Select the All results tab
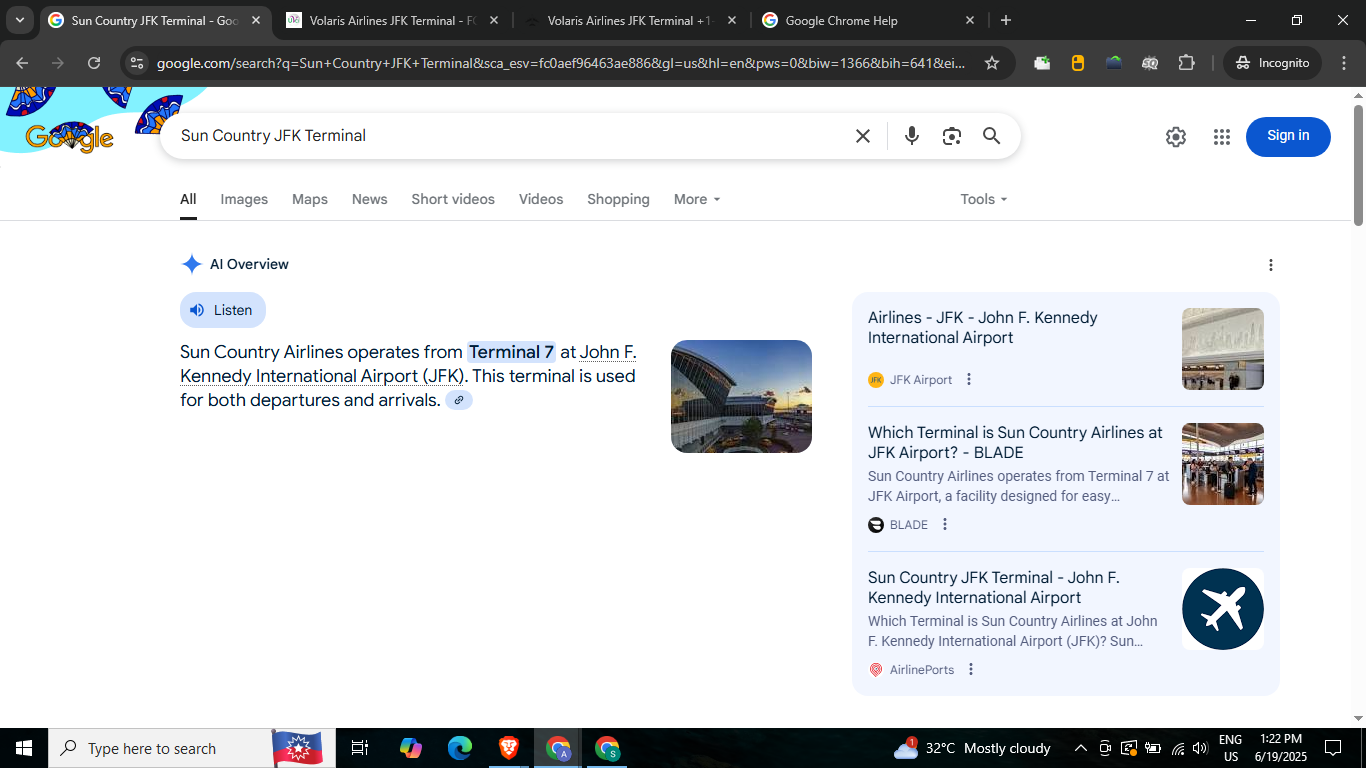 tap(188, 200)
